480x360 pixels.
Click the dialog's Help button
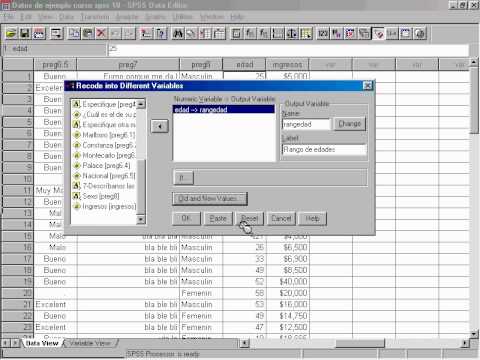tap(313, 219)
